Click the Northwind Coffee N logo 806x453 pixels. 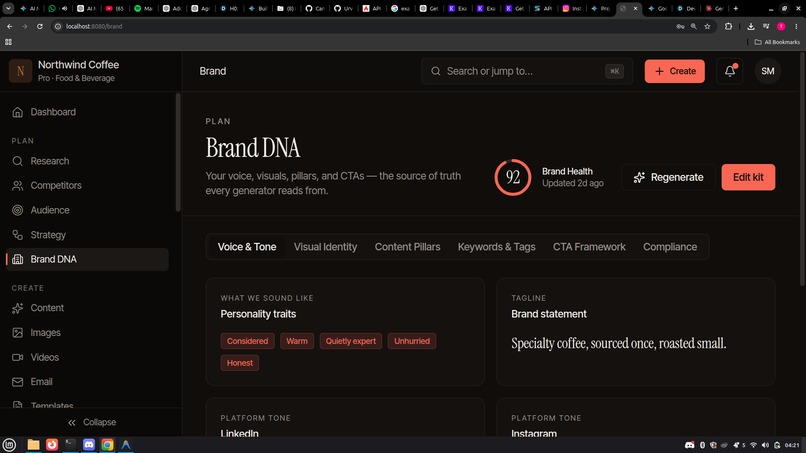coord(21,71)
